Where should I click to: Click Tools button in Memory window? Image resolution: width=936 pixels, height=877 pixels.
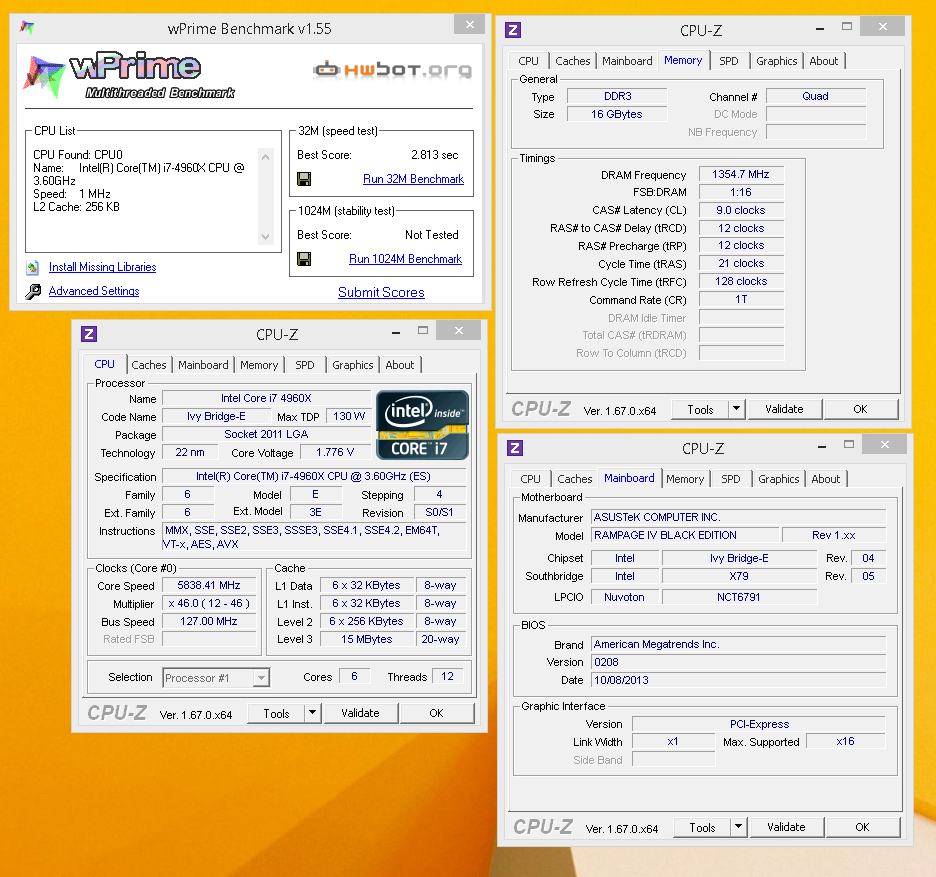(x=700, y=409)
